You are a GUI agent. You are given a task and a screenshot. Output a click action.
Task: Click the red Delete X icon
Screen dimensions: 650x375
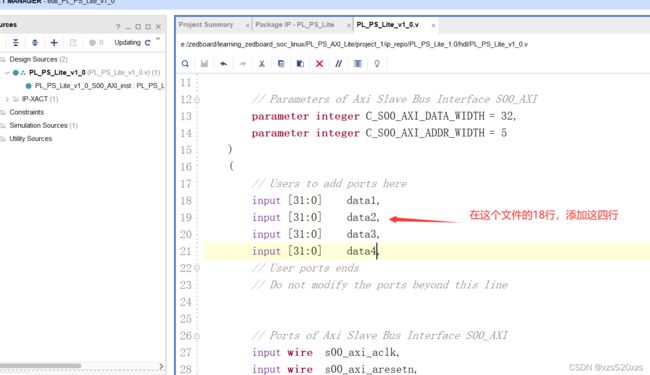[x=319, y=64]
